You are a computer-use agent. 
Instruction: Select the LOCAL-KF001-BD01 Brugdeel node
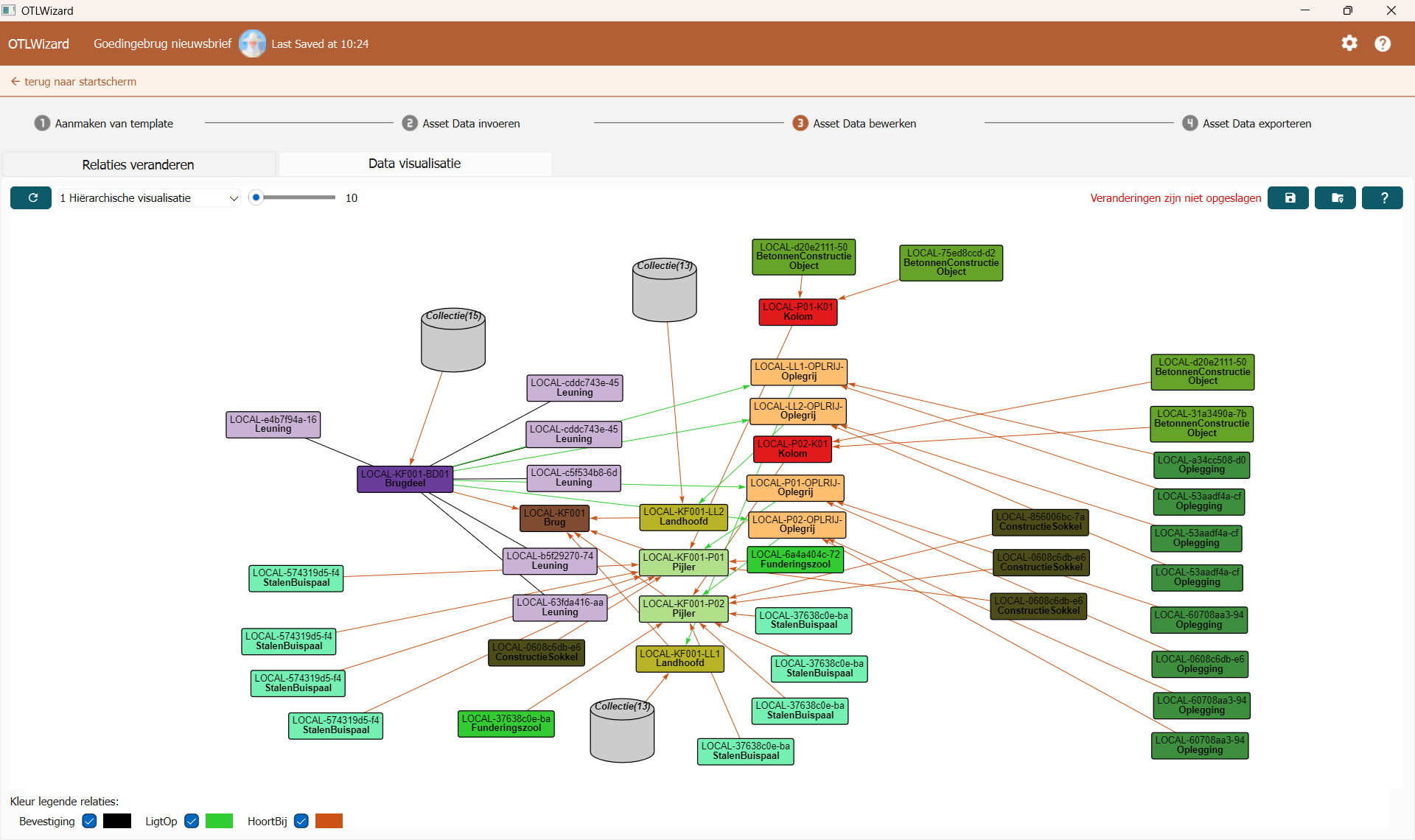click(405, 479)
